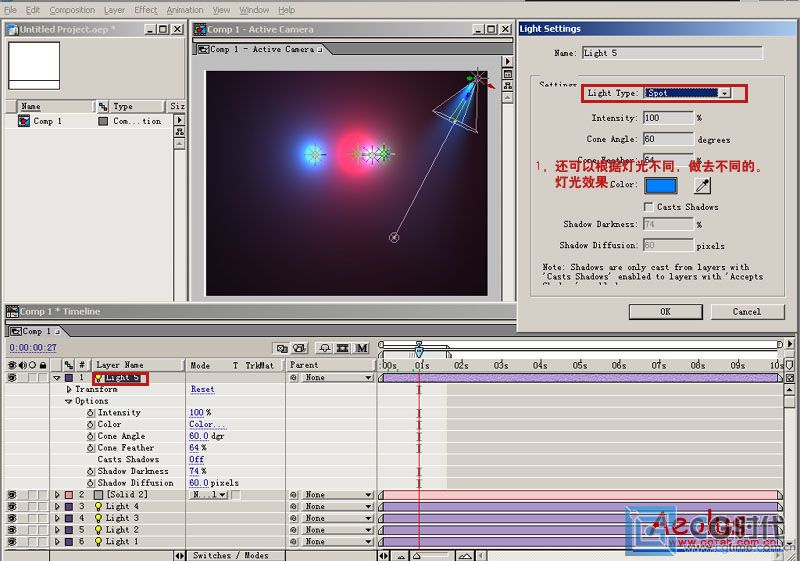
Task: Open the Animation menu
Action: click(x=185, y=10)
